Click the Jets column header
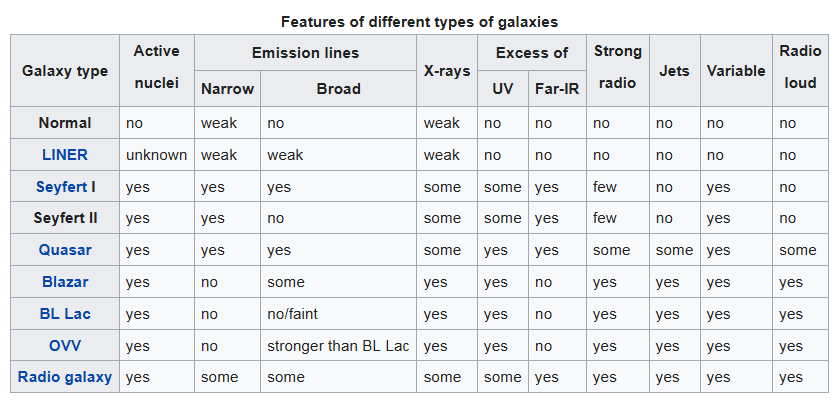The image size is (834, 403). [x=674, y=71]
